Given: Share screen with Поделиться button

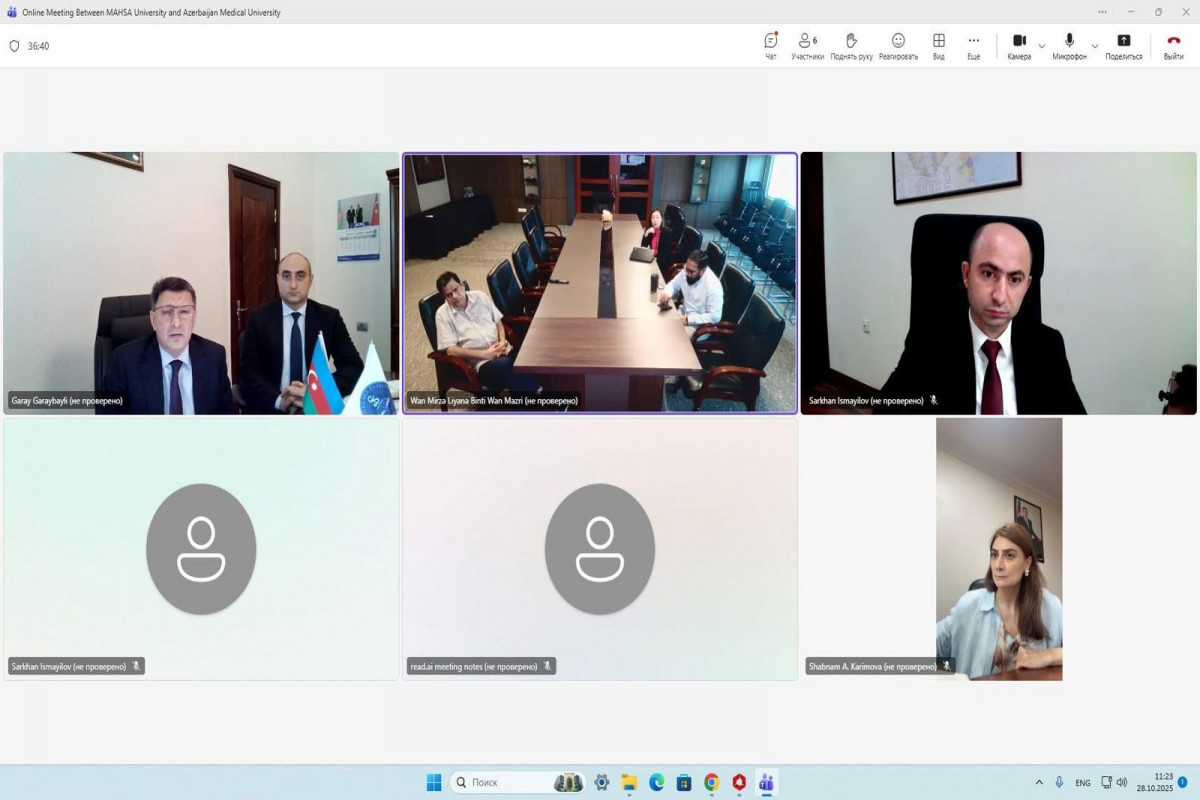Looking at the screenshot, I should pyautogui.click(x=1123, y=45).
